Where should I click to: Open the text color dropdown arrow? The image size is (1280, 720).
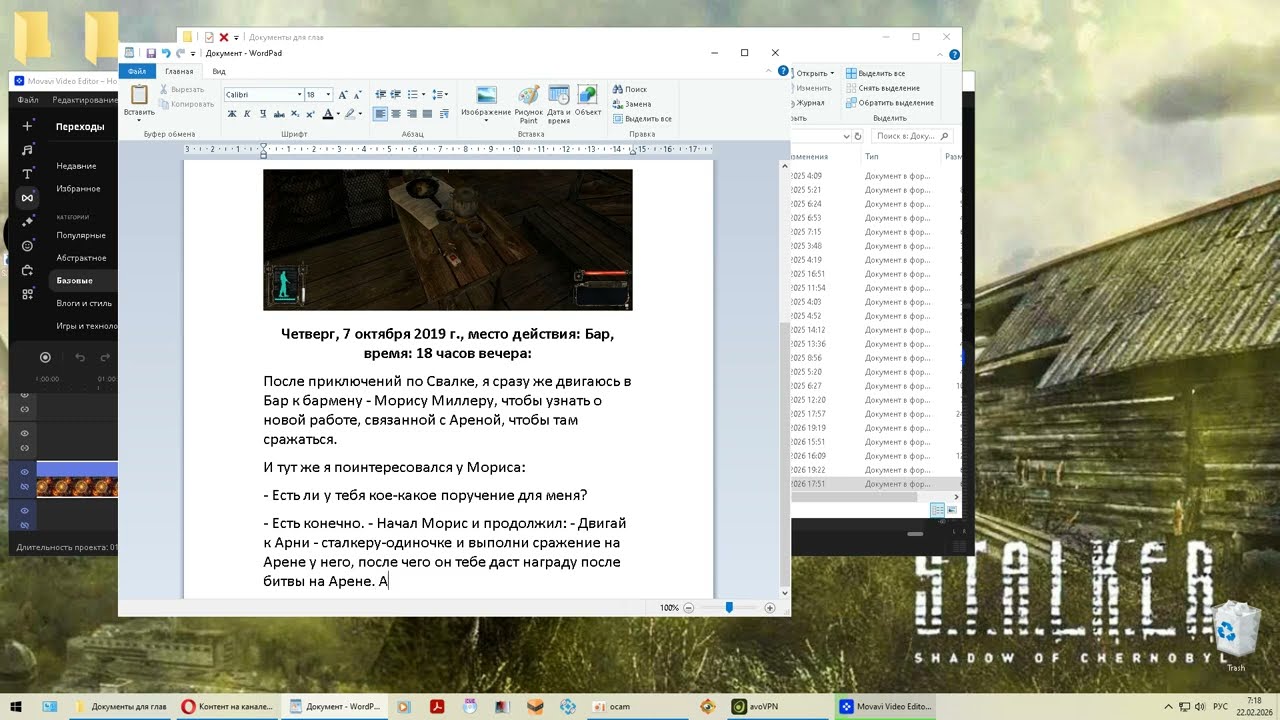[x=338, y=114]
